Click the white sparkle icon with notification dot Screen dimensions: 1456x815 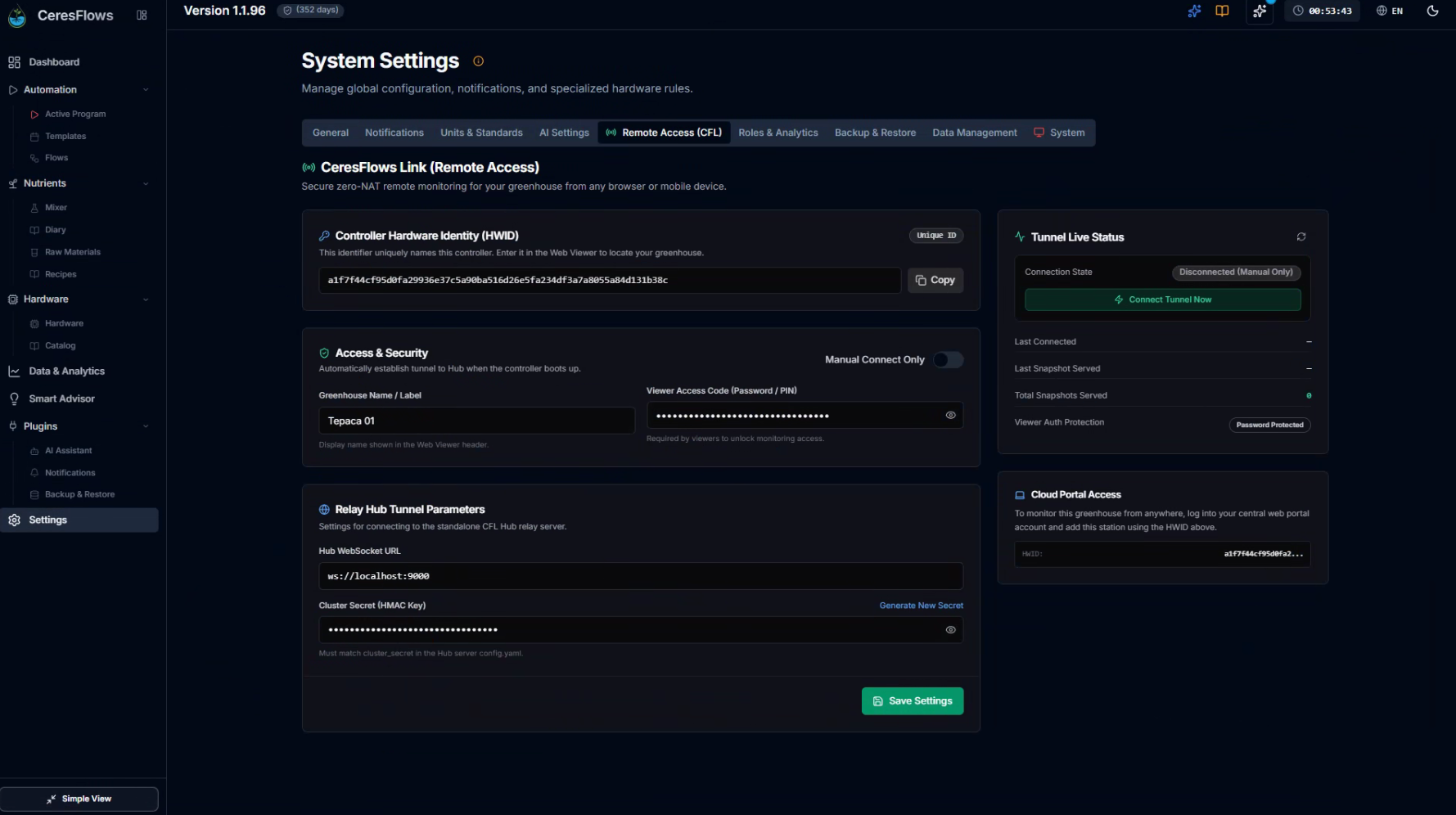(1260, 11)
